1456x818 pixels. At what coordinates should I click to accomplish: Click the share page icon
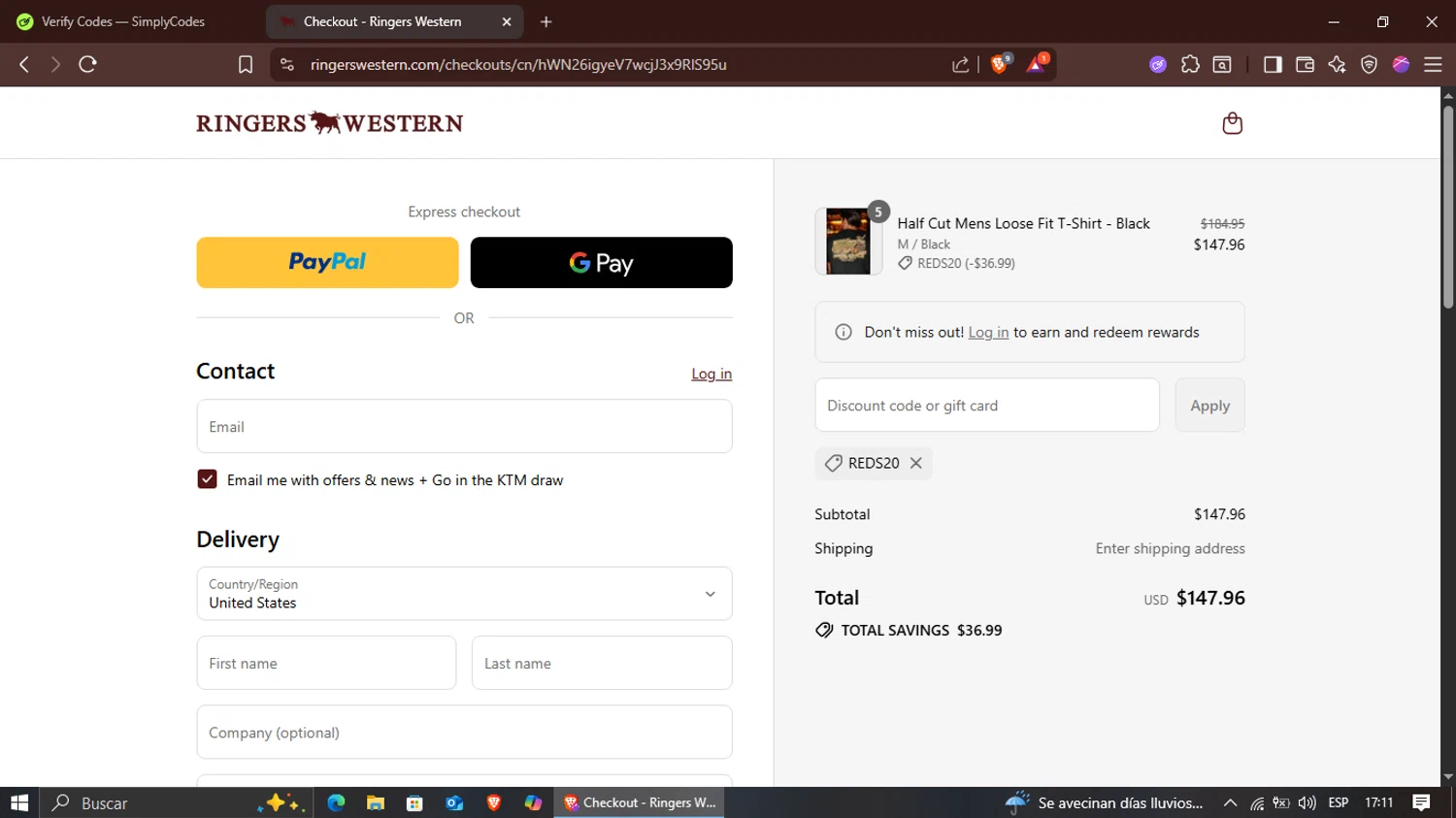tap(960, 64)
